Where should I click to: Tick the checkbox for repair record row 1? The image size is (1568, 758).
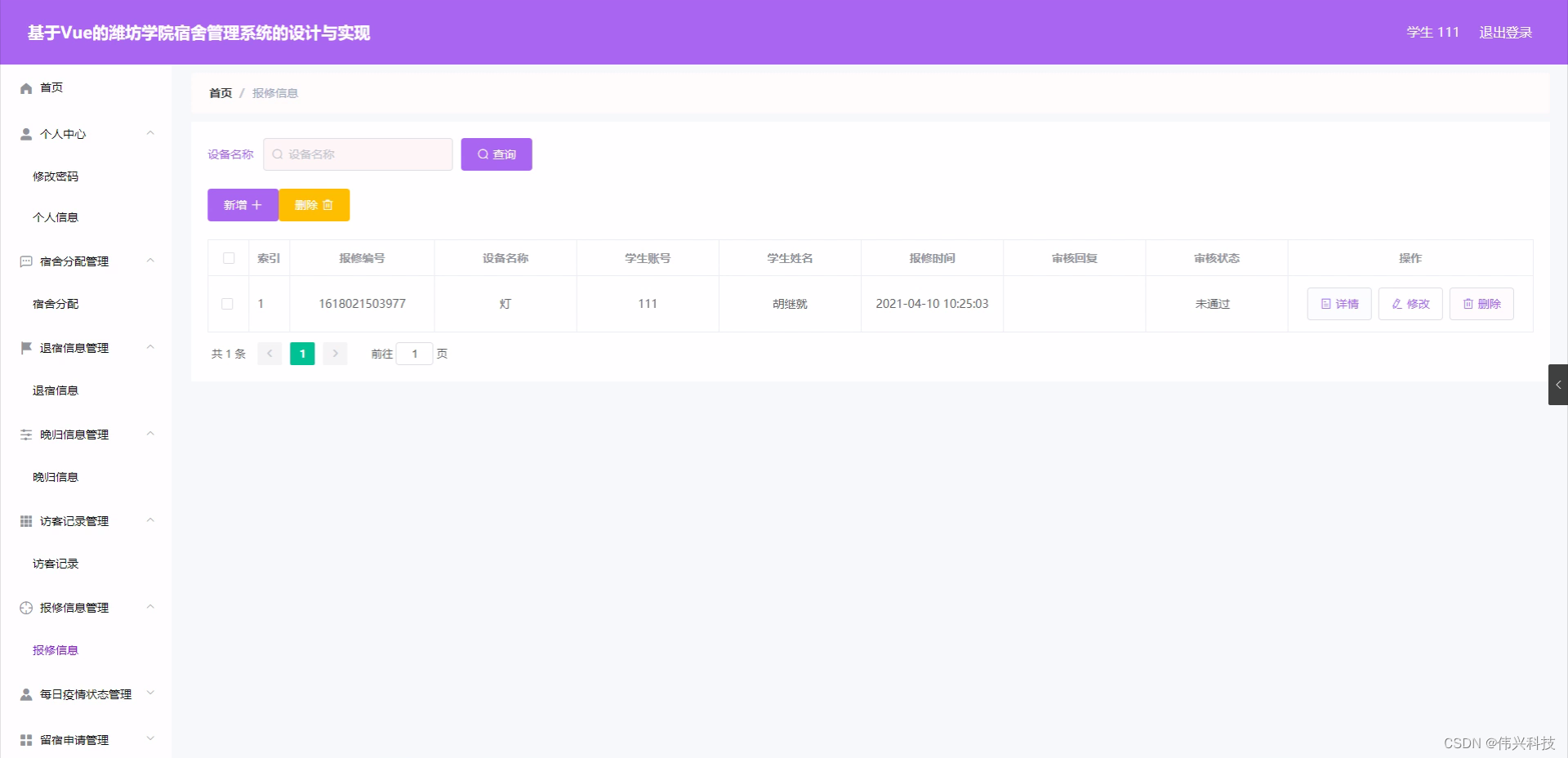pos(228,305)
